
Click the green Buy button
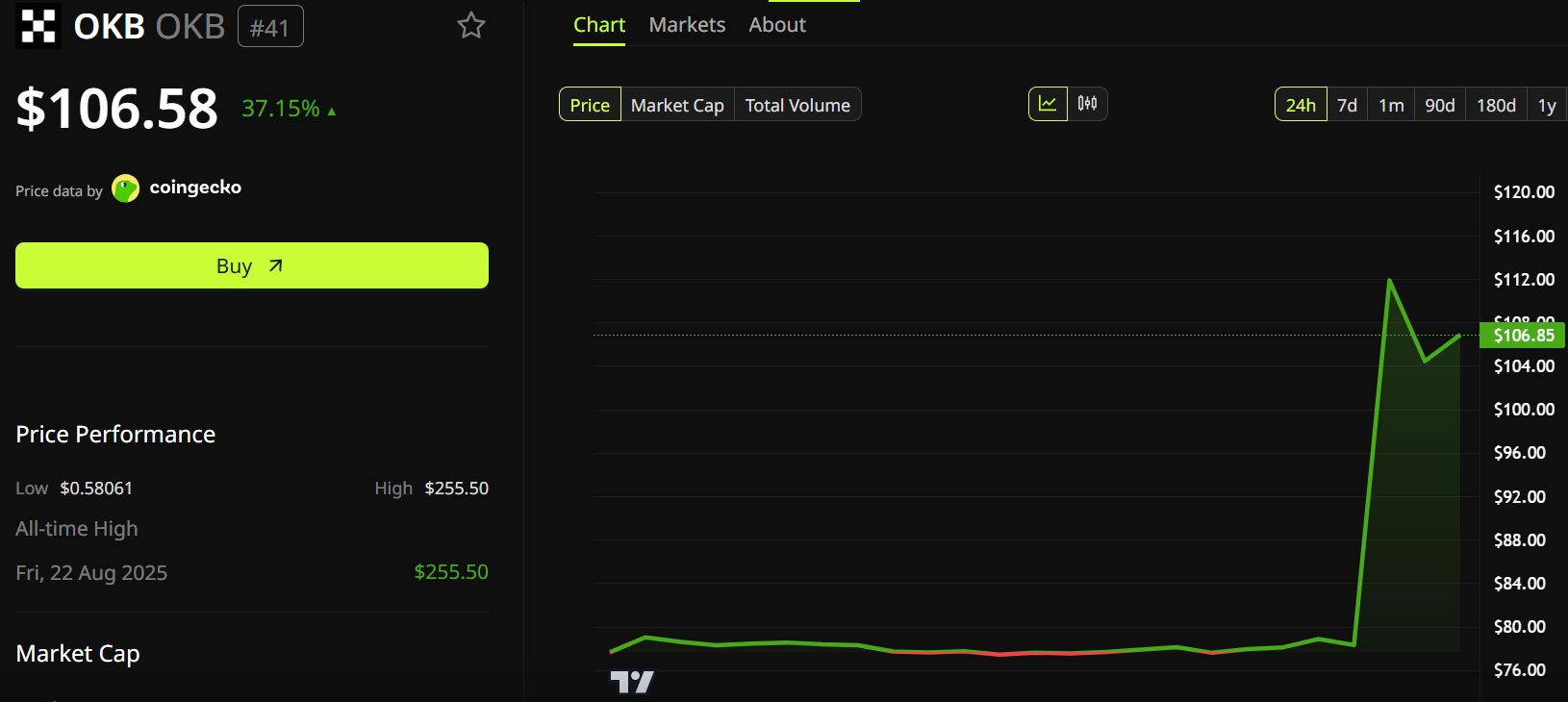coord(252,265)
